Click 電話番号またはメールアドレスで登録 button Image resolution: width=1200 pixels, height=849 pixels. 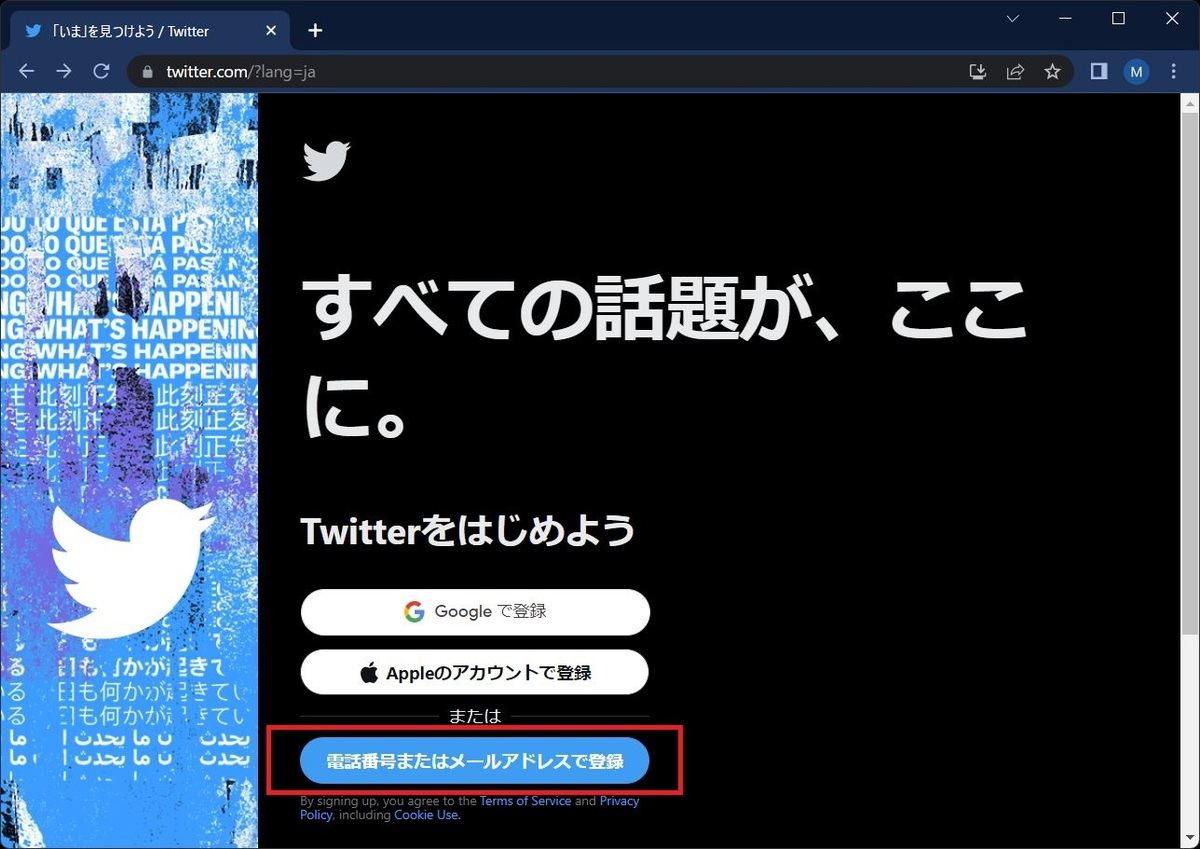click(475, 762)
